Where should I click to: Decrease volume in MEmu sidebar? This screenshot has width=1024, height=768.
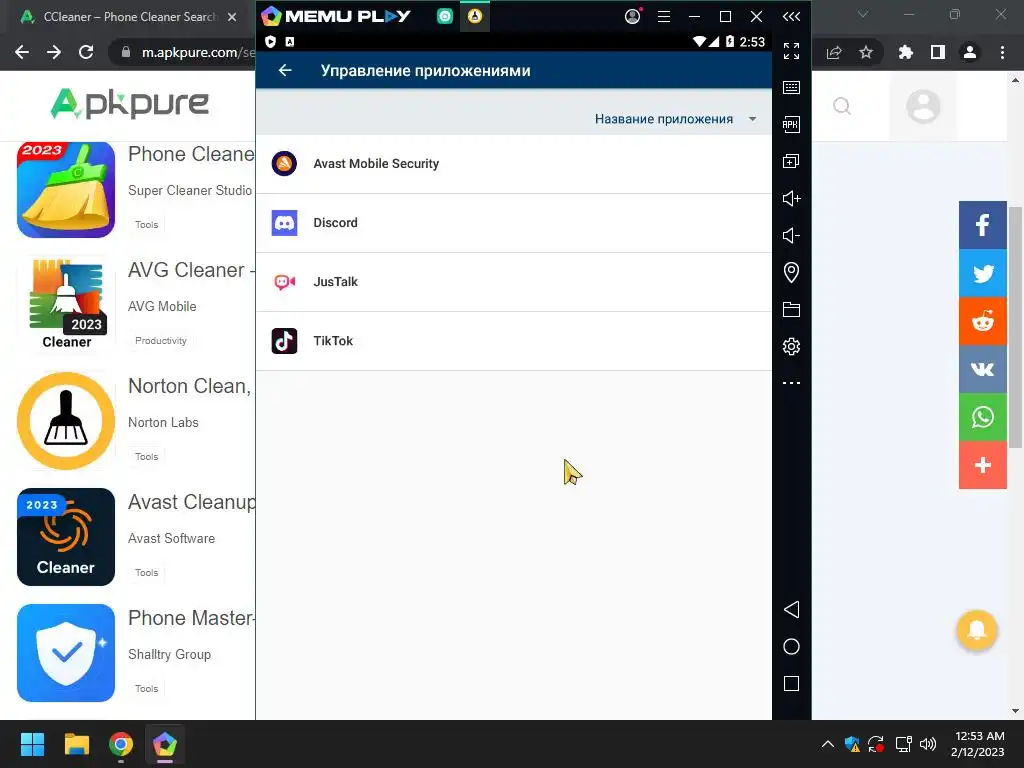792,235
